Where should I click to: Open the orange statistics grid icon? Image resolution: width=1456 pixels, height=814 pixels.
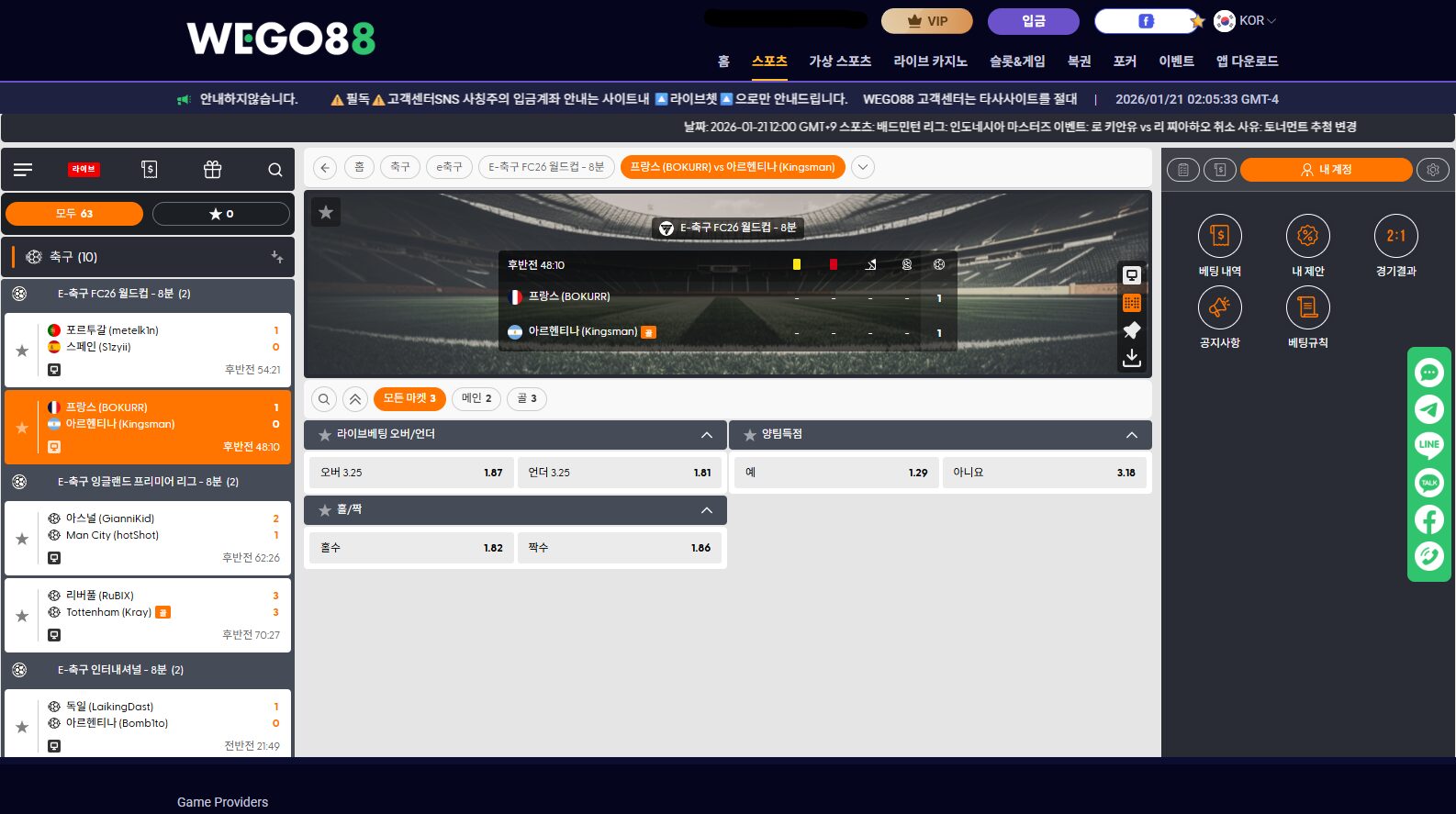coord(1132,303)
